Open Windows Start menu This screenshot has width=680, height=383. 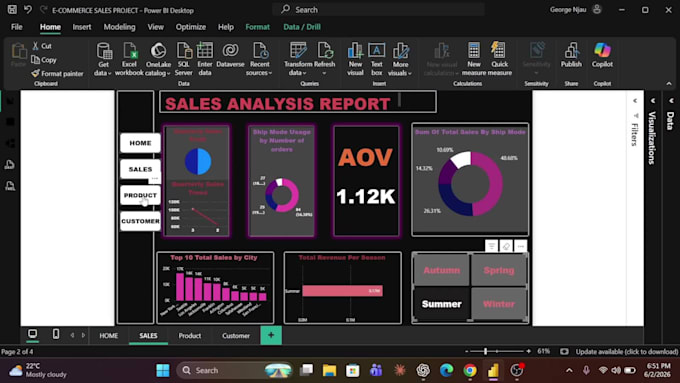click(x=163, y=370)
